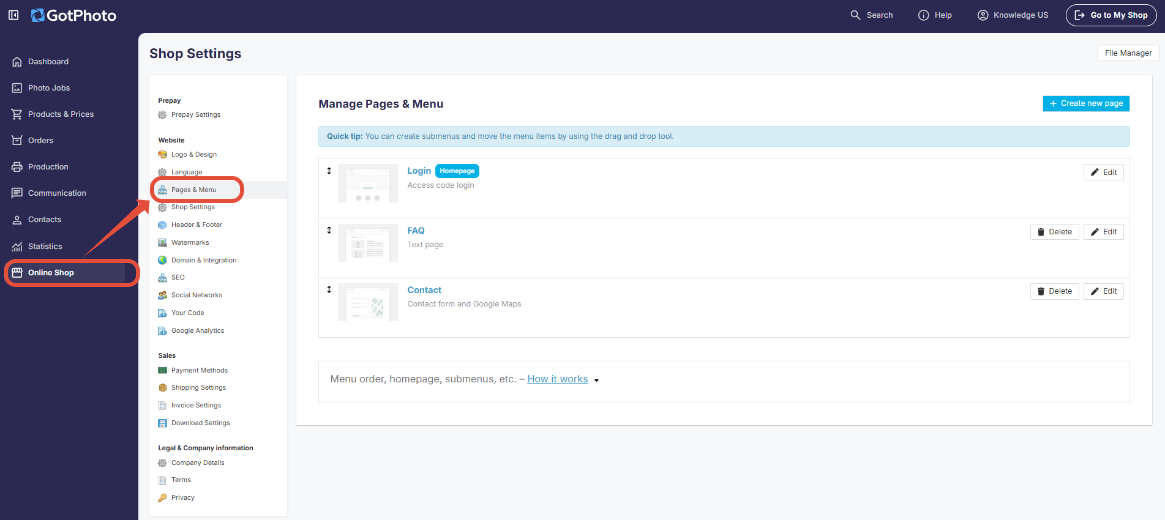This screenshot has width=1165, height=520.
Task: Expand the How it works arrow
Action: [x=597, y=380]
